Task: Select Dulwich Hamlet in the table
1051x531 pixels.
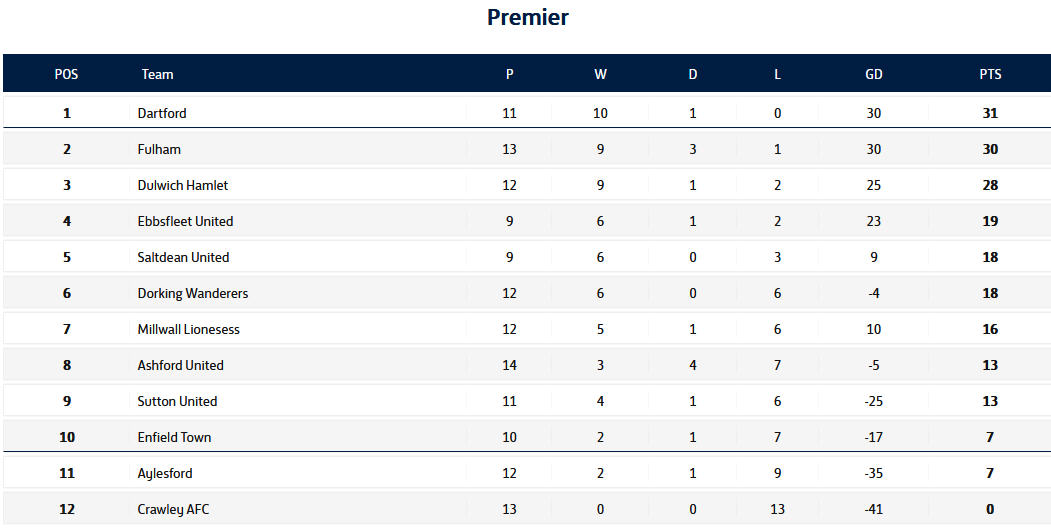Action: pos(183,185)
